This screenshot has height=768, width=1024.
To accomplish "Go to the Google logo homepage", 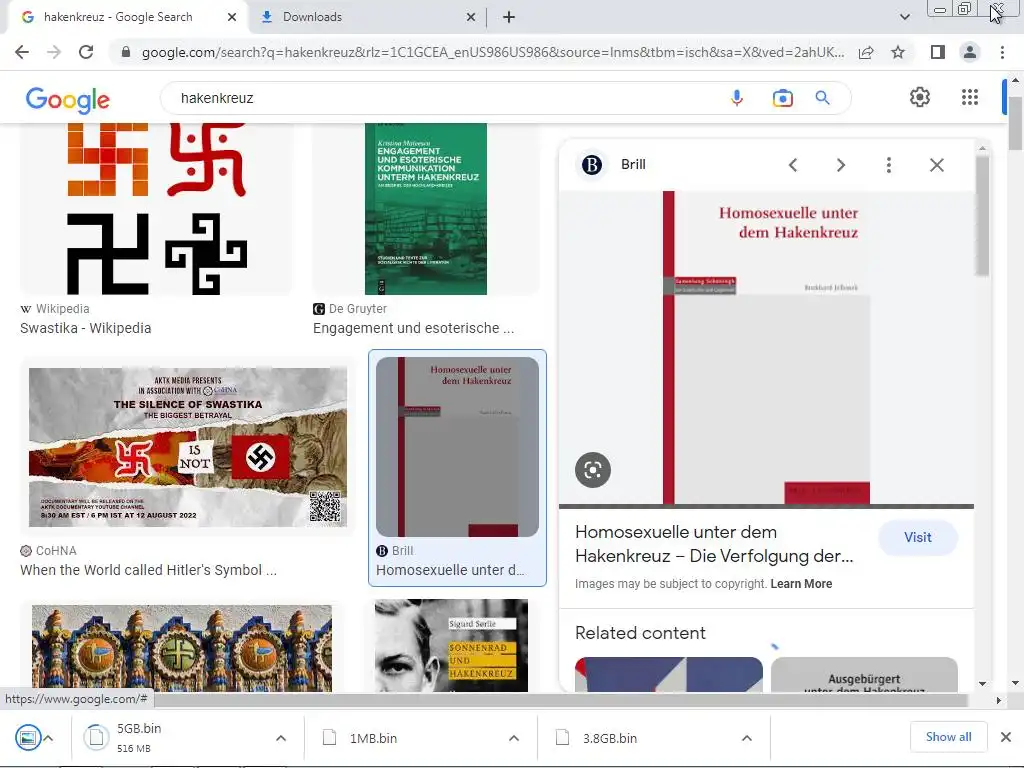I will (68, 100).
